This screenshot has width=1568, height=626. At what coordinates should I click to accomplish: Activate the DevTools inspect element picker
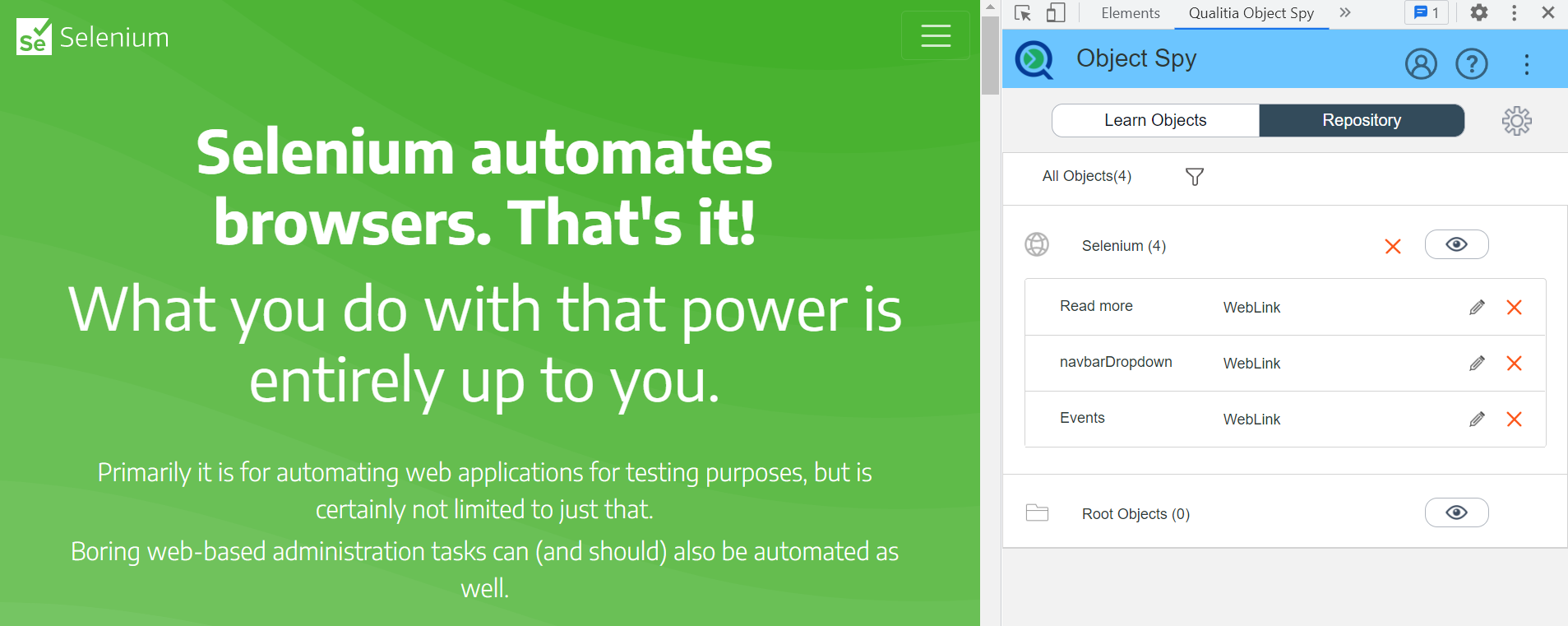(x=1023, y=13)
